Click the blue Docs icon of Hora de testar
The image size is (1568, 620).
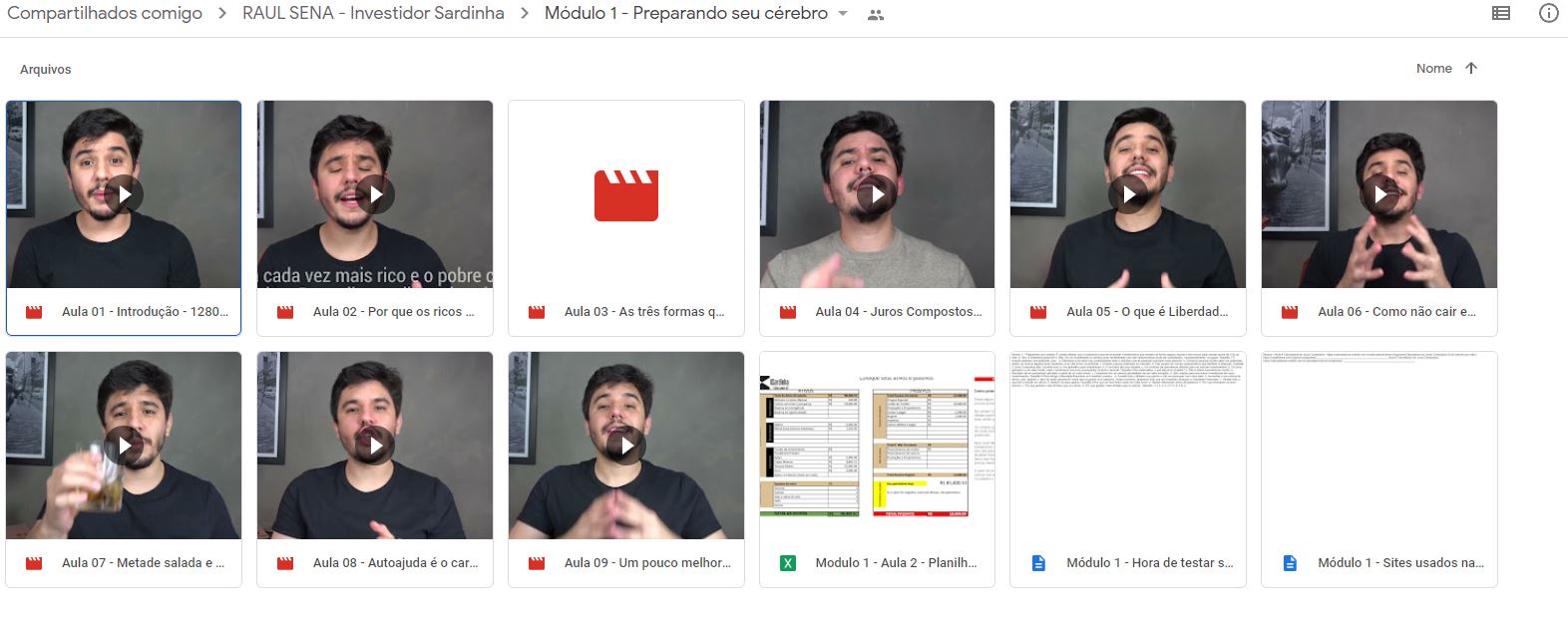point(1038,563)
